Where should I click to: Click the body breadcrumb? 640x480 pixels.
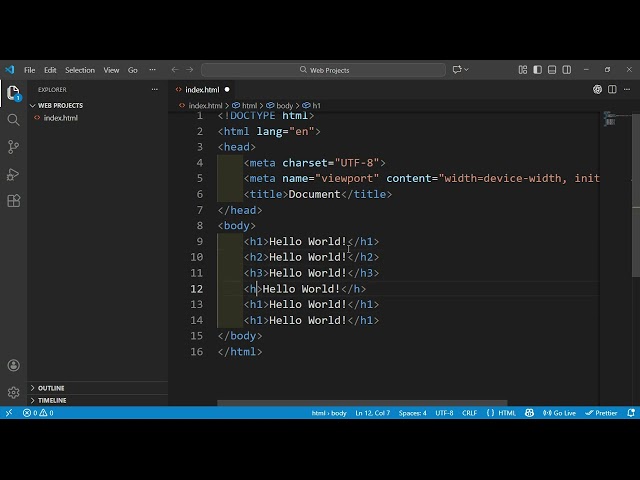point(280,105)
